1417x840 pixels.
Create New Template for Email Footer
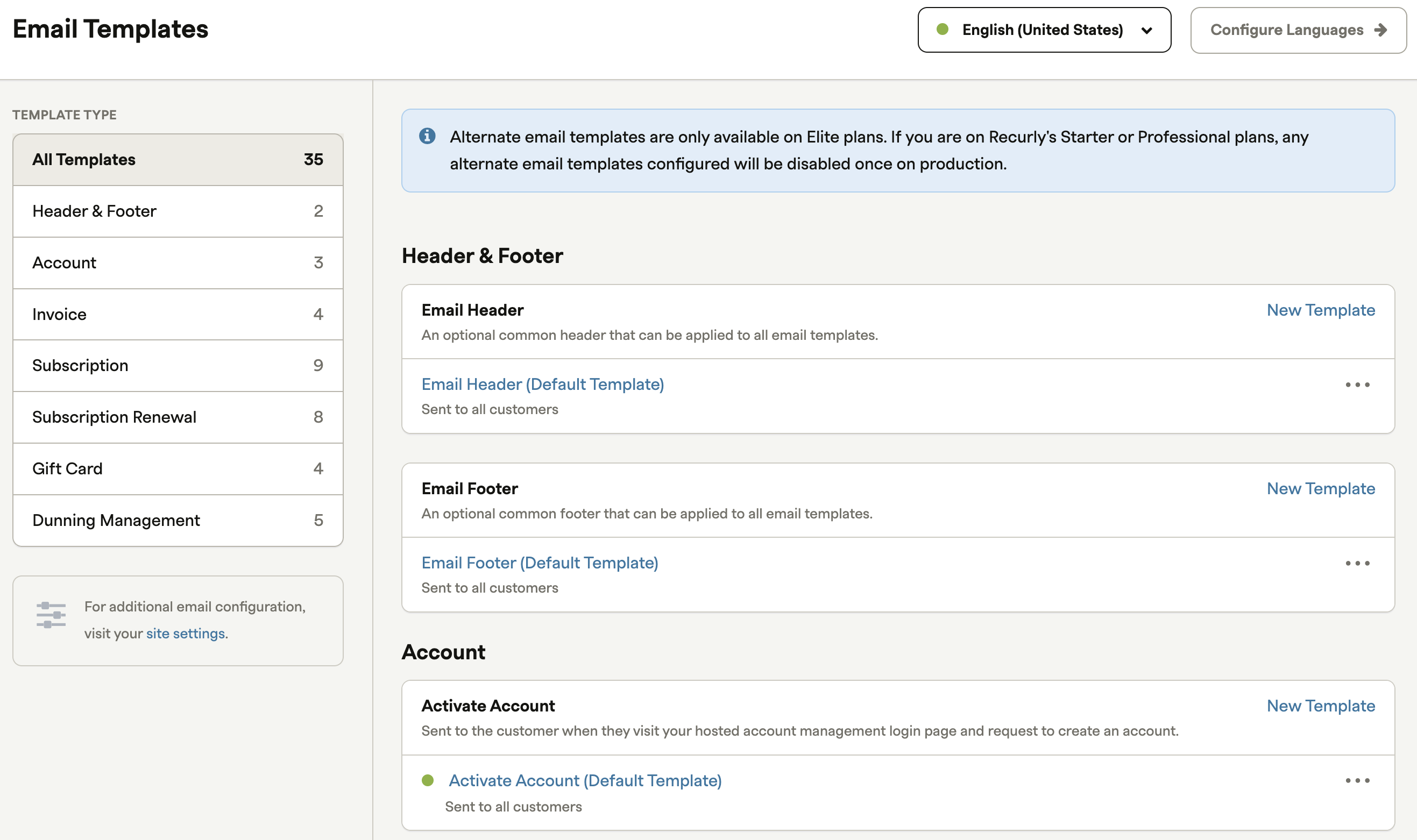click(1320, 488)
